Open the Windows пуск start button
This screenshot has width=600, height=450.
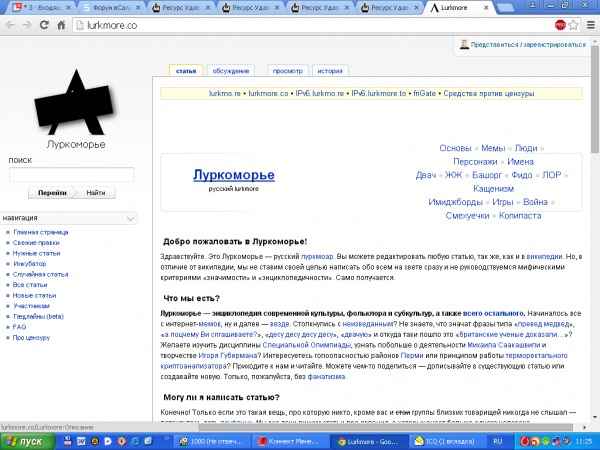27,442
